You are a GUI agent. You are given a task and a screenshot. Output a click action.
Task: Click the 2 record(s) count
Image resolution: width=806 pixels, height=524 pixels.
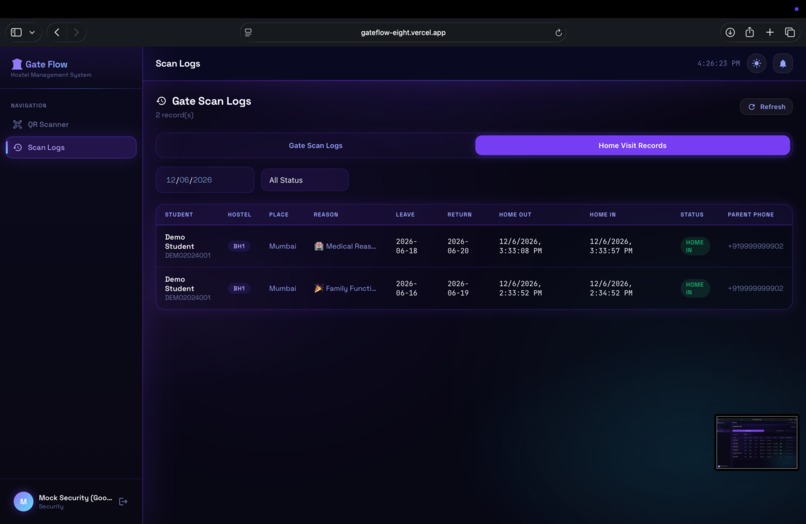tap(175, 115)
